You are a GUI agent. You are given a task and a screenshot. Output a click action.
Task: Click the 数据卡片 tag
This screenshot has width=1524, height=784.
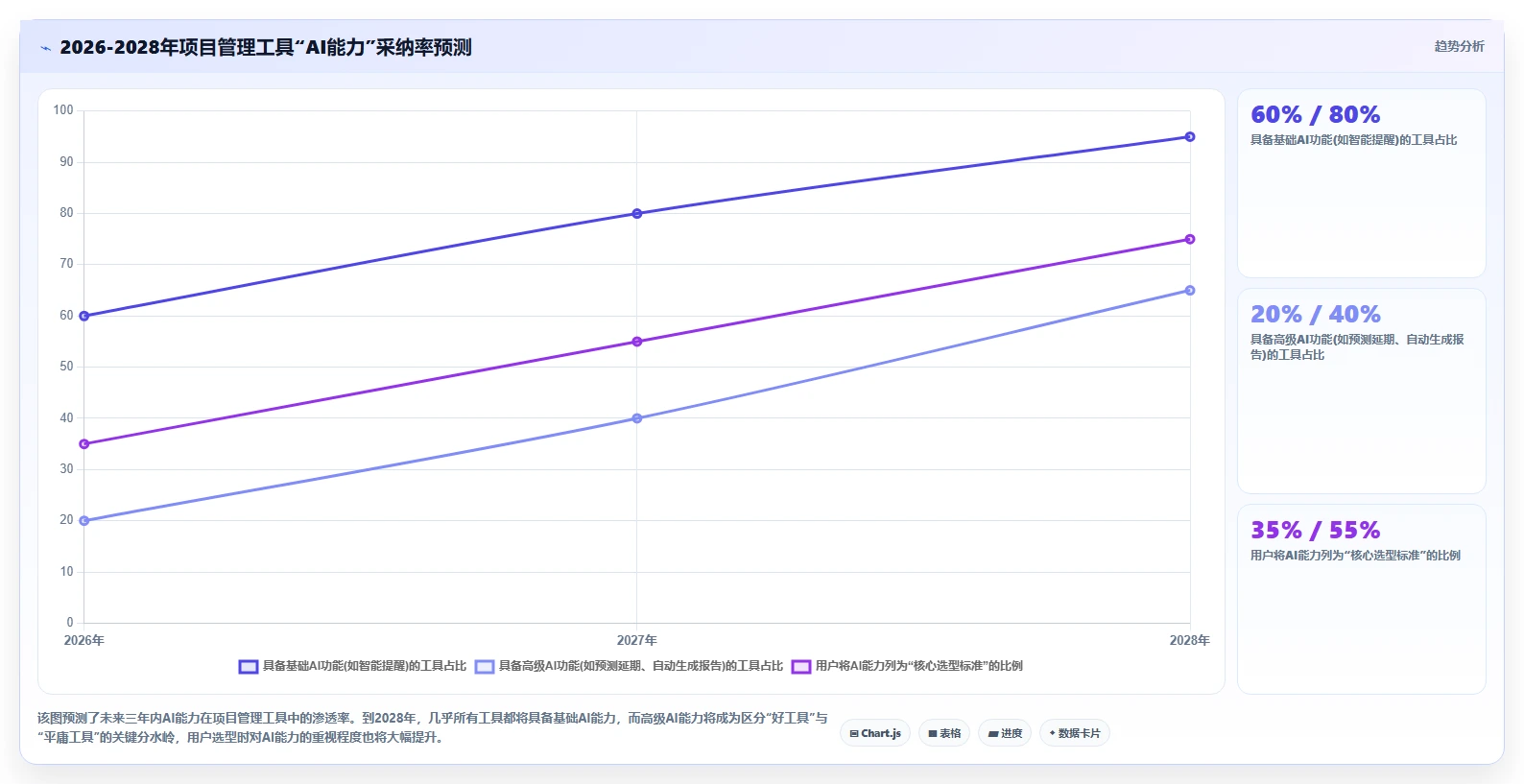(x=1075, y=733)
